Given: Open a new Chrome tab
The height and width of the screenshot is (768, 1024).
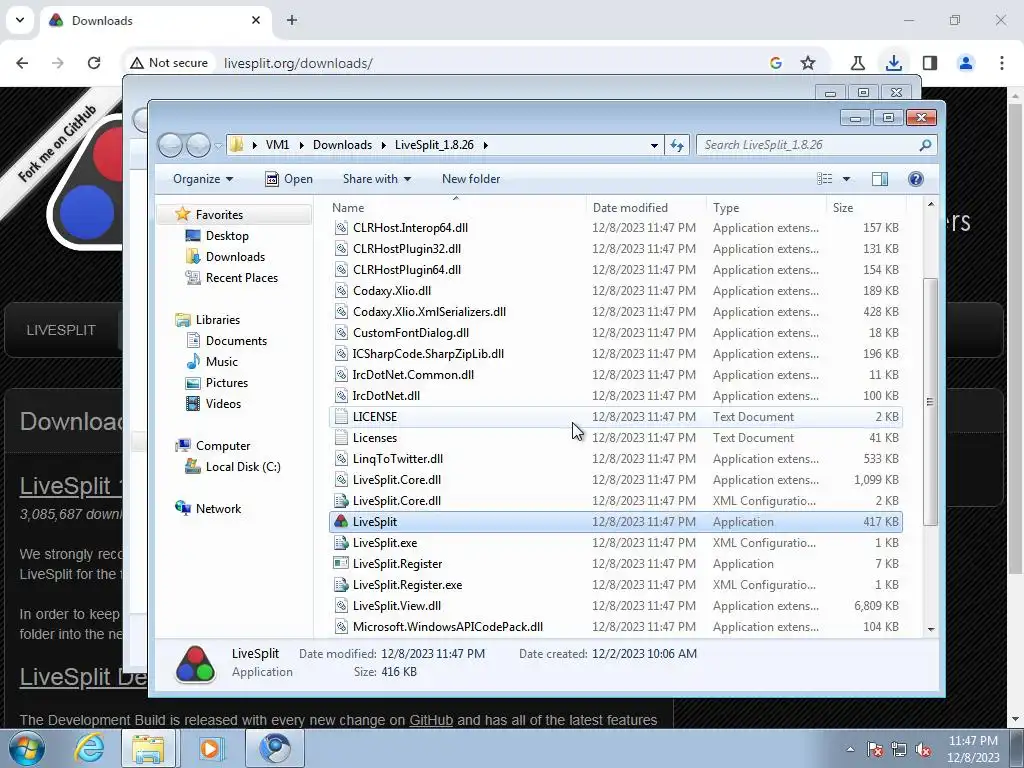Looking at the screenshot, I should click(x=292, y=20).
